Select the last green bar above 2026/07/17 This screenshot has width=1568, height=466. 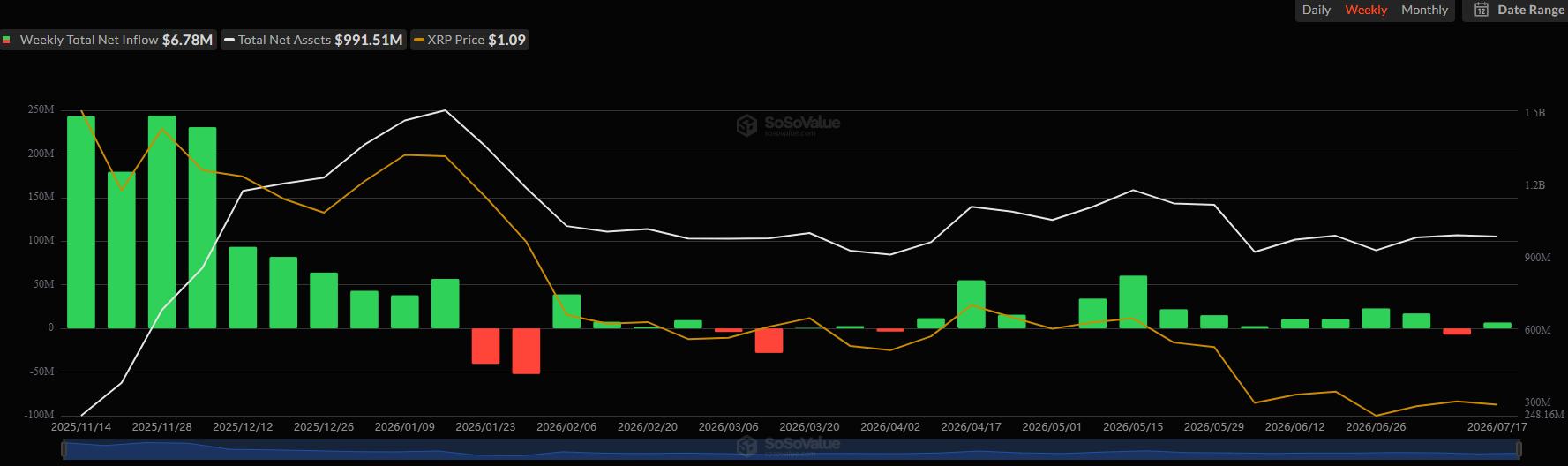pyautogui.click(x=1497, y=326)
